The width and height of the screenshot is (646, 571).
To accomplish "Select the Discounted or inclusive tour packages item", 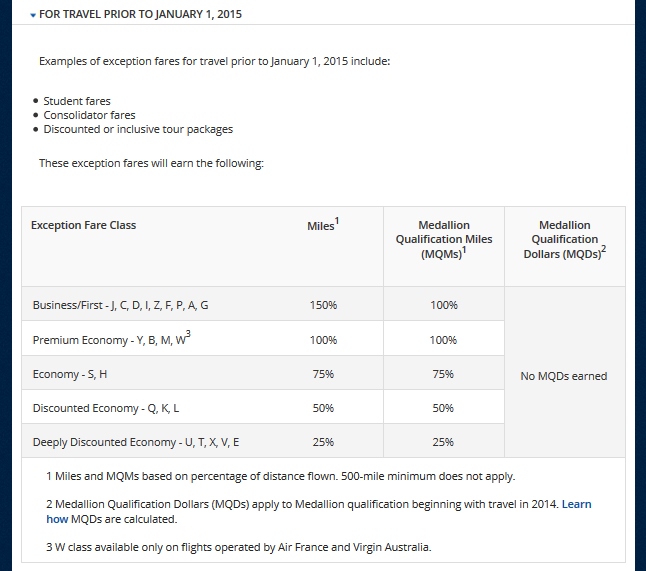I will 138,129.
